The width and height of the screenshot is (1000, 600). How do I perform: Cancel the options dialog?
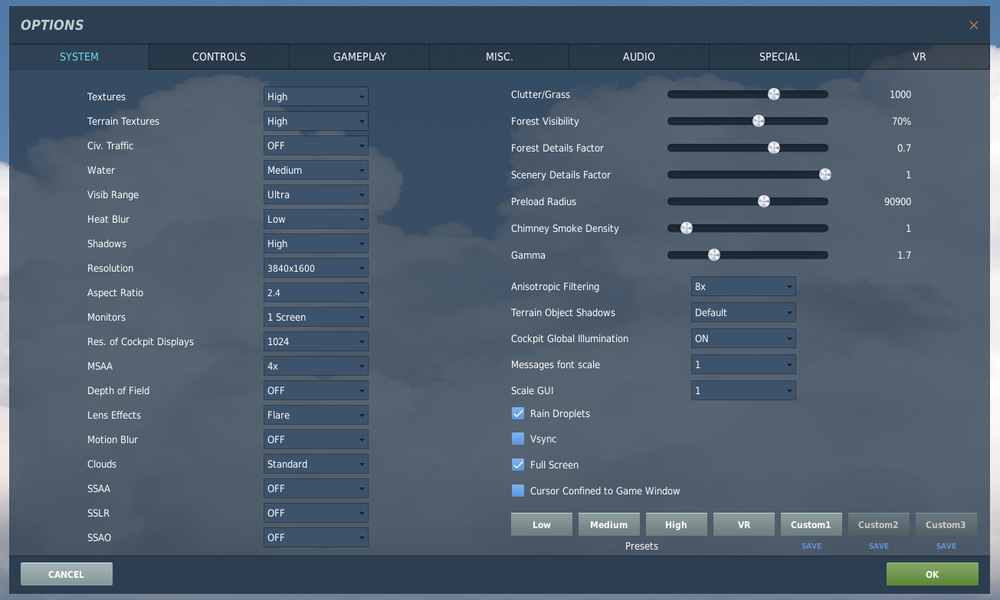click(x=66, y=574)
